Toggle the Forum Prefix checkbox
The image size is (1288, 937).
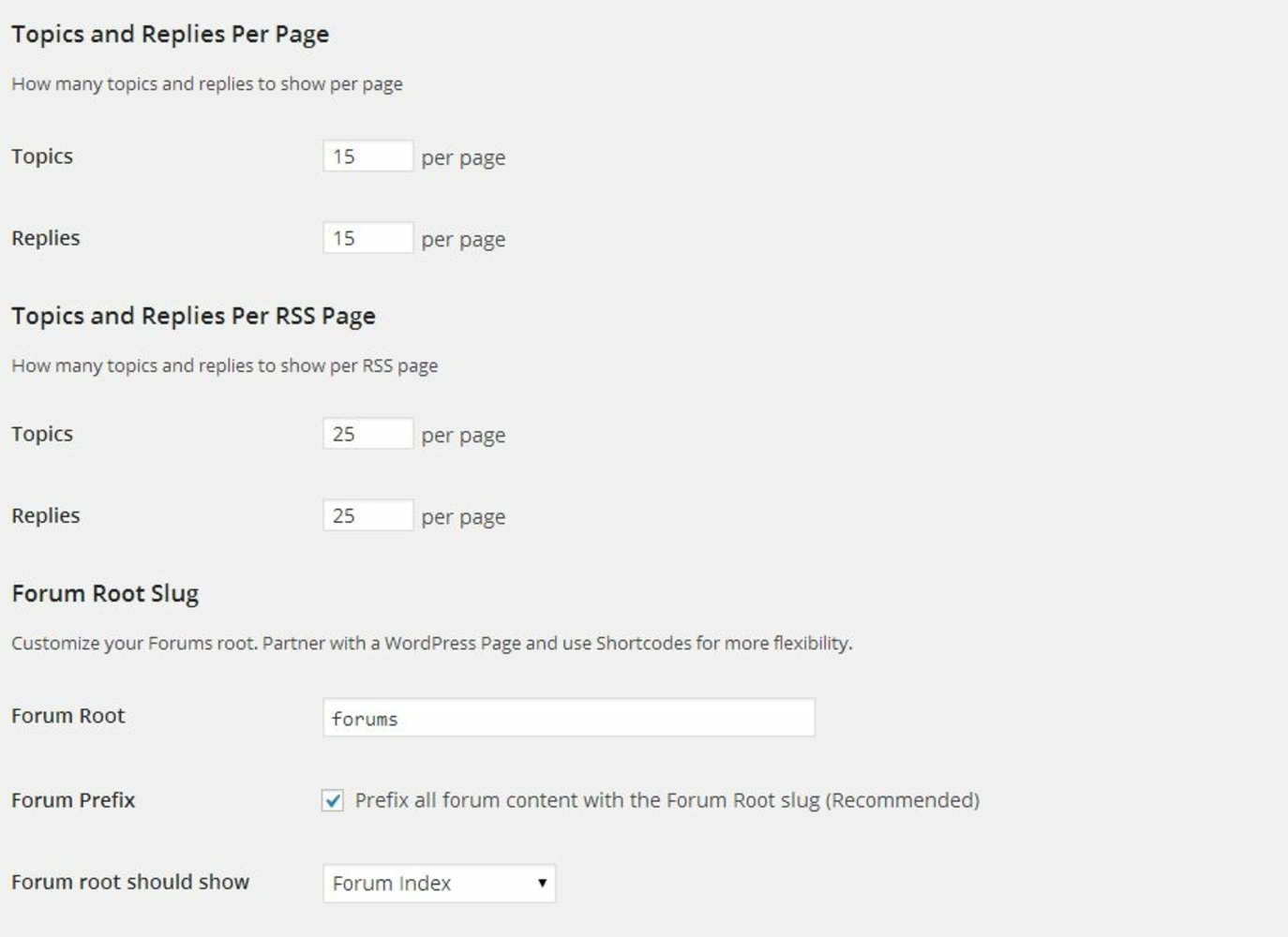click(333, 800)
